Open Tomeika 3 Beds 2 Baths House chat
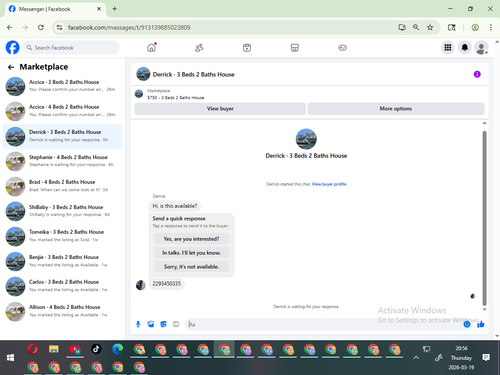The height and width of the screenshot is (375, 500). click(63, 236)
